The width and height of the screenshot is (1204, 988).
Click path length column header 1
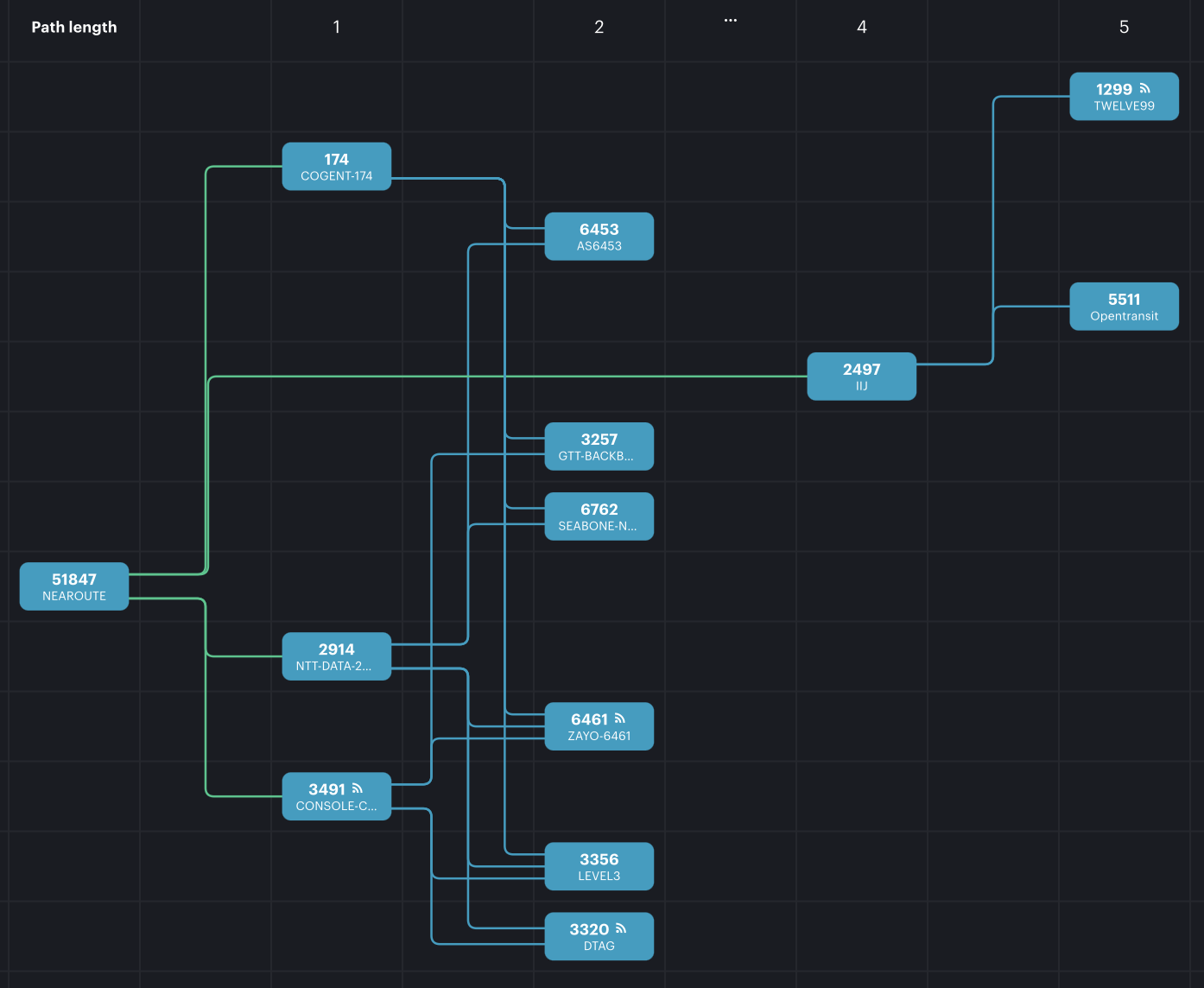coord(336,28)
